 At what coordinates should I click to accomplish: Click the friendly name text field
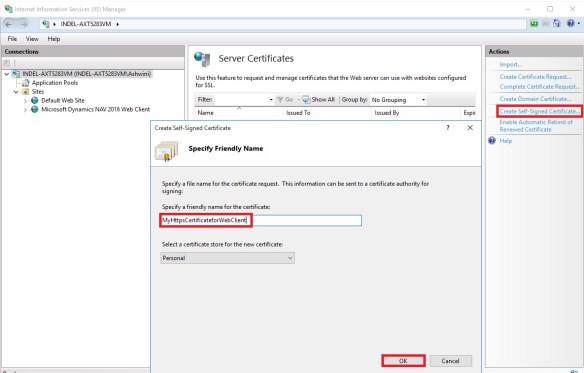[x=261, y=220]
